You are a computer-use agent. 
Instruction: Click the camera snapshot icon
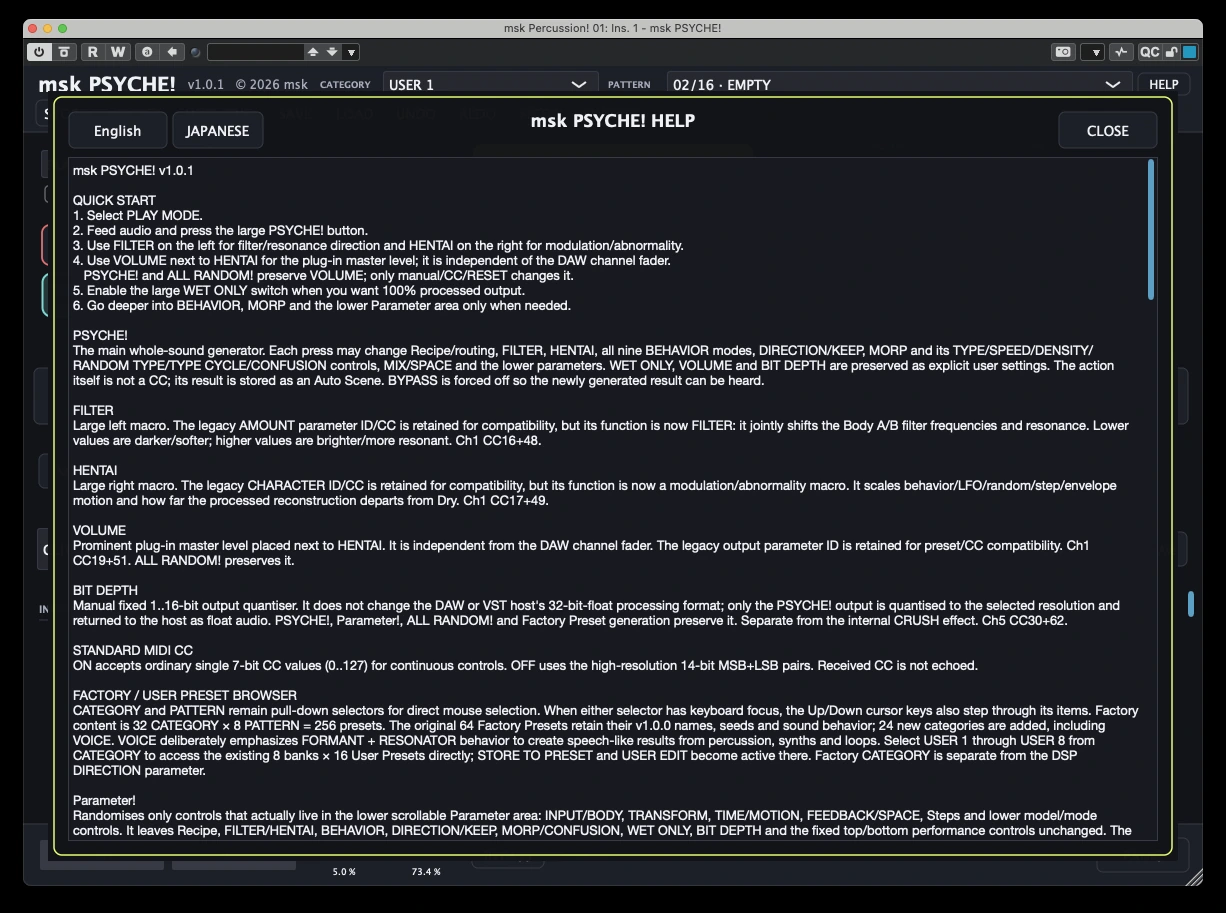[x=1064, y=52]
